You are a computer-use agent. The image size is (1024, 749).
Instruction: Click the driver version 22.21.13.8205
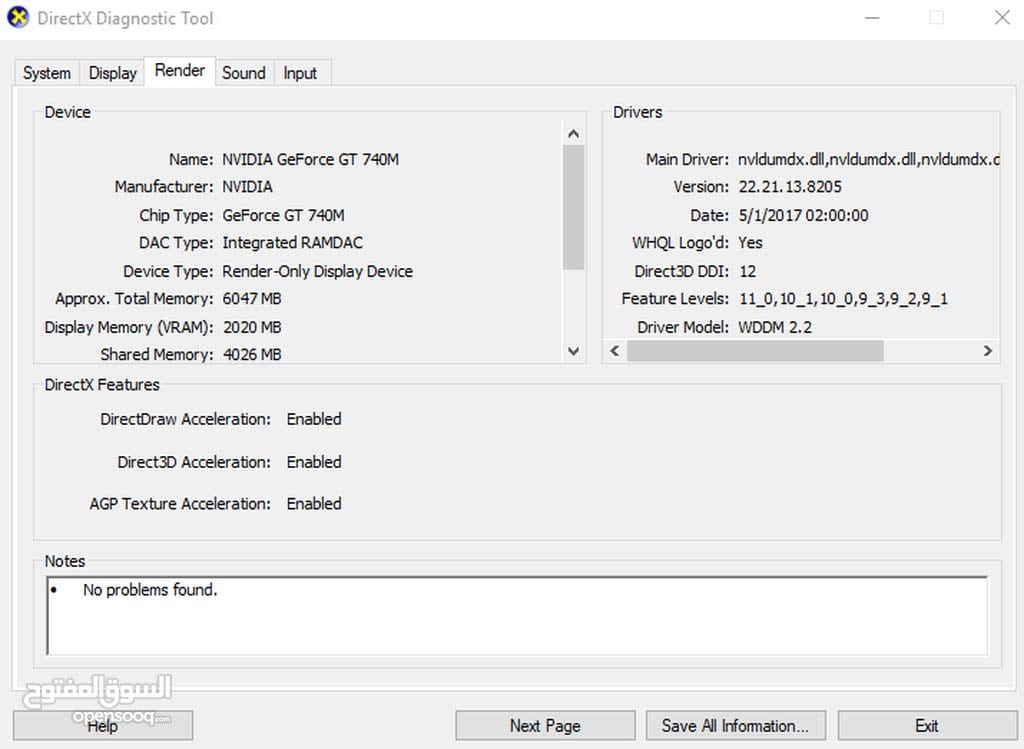[x=790, y=187]
